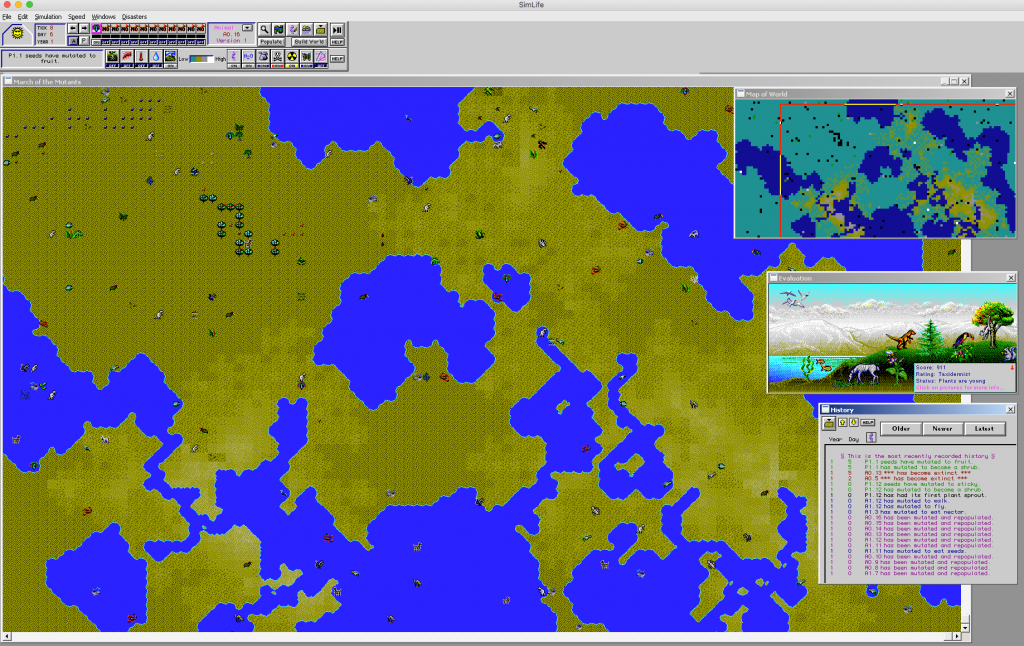
Task: Select the plant display filter icon
Action: coord(112,56)
